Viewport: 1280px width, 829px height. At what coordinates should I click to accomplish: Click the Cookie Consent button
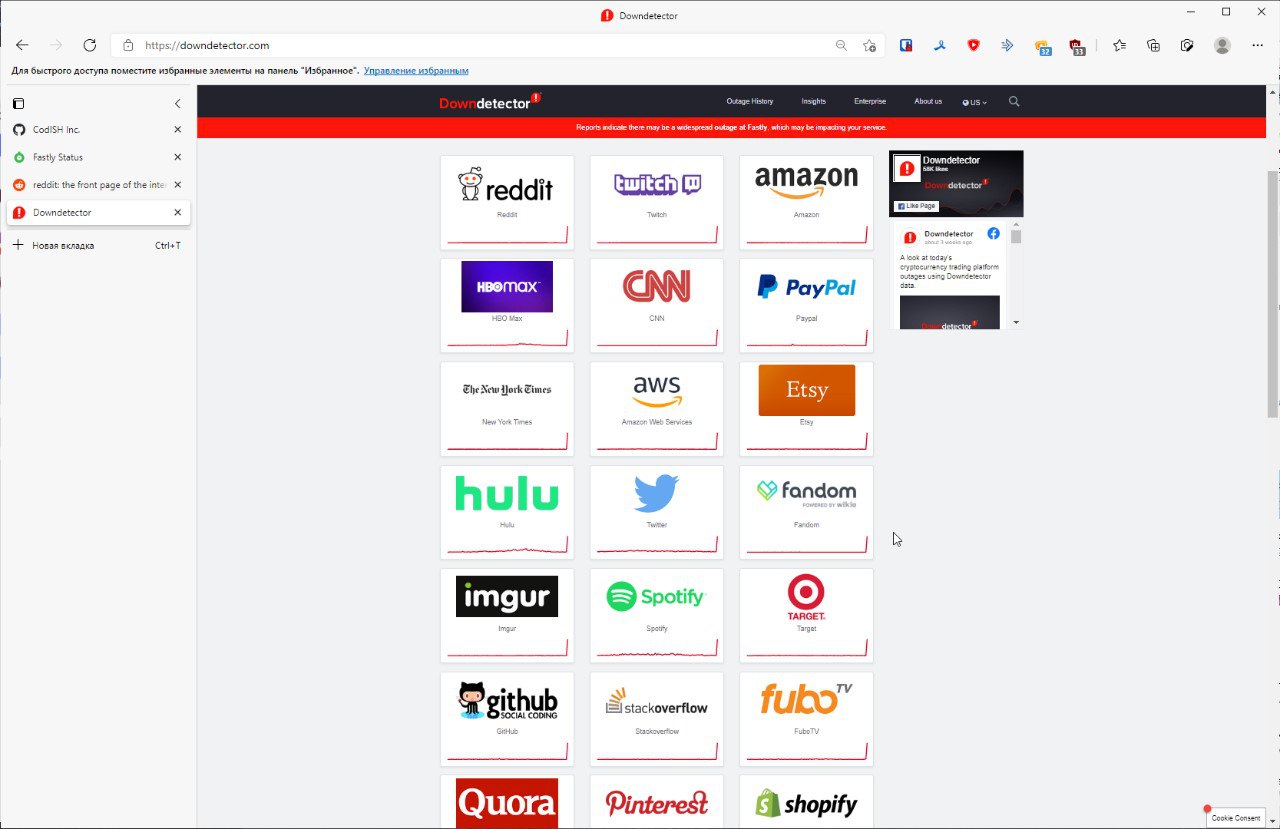[1236, 818]
